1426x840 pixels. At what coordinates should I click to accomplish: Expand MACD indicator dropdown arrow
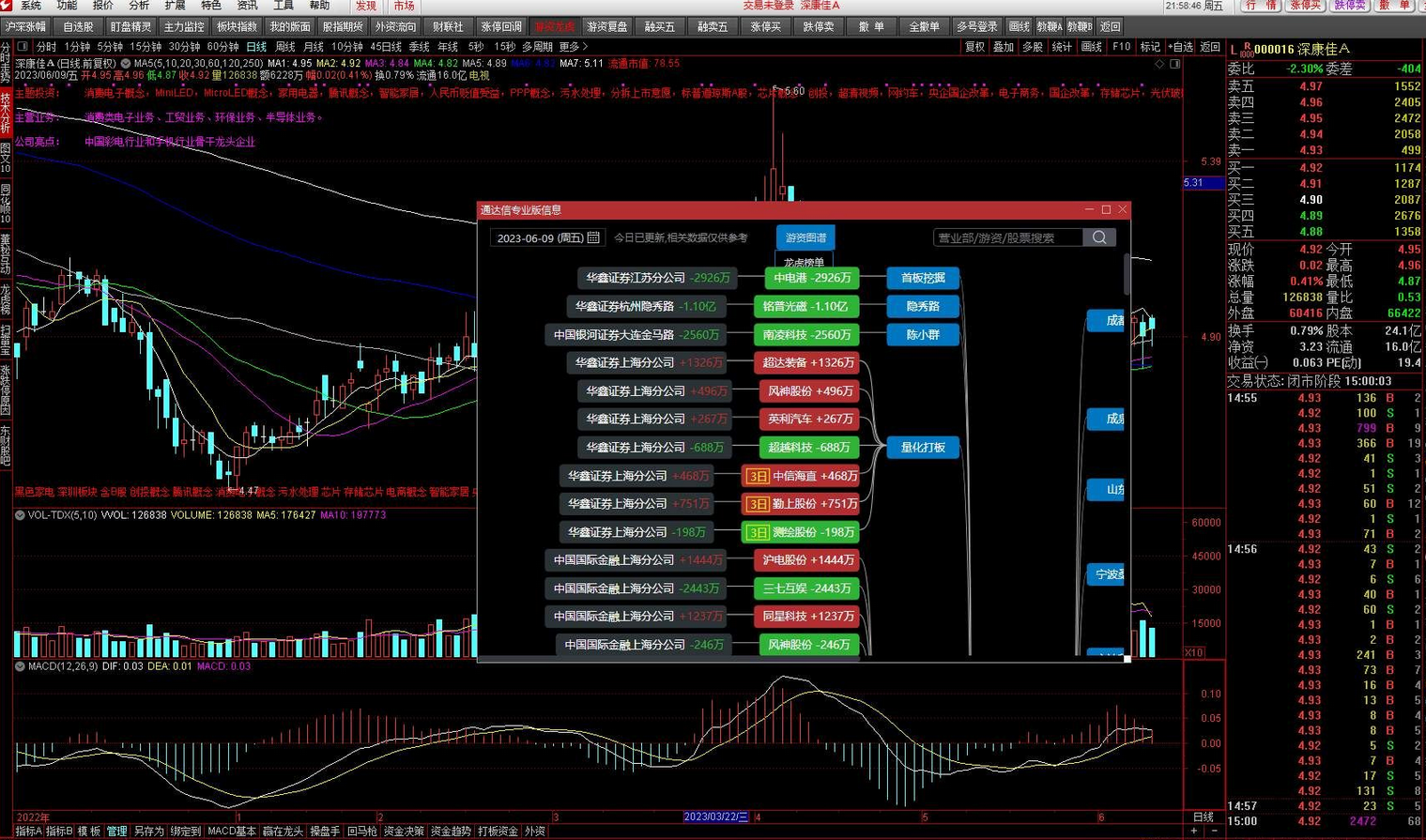(20, 666)
